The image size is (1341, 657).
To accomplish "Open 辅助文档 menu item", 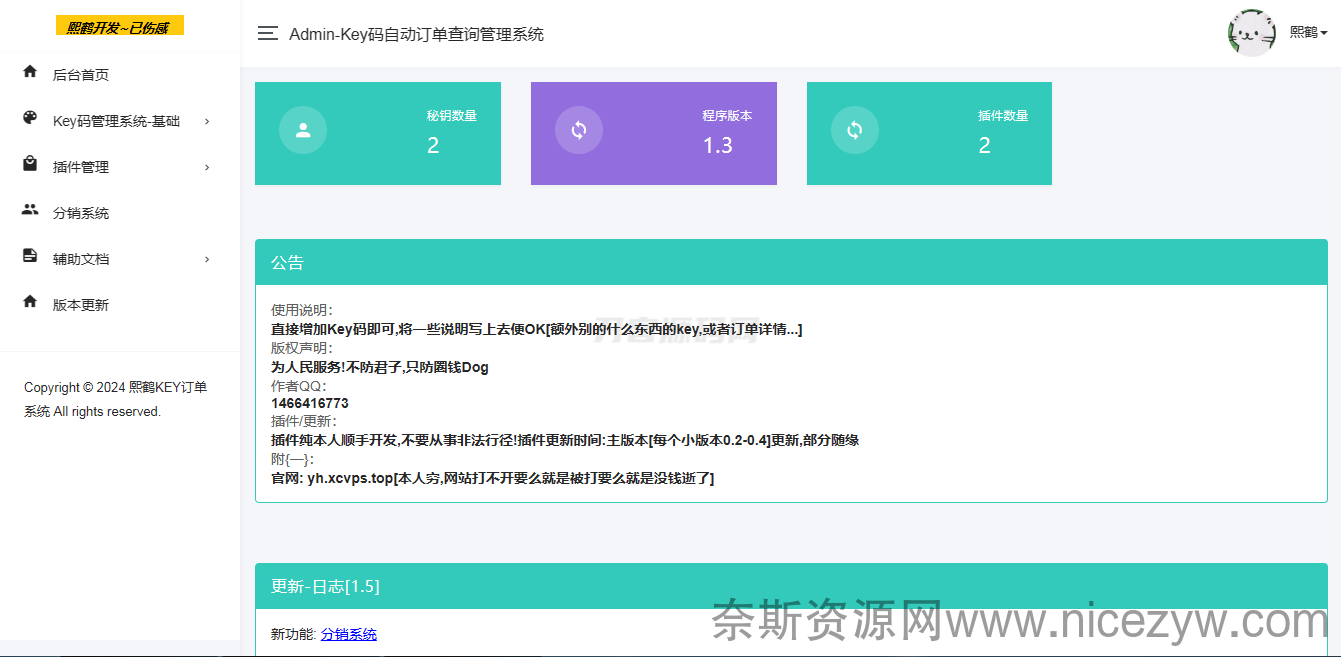I will [120, 259].
